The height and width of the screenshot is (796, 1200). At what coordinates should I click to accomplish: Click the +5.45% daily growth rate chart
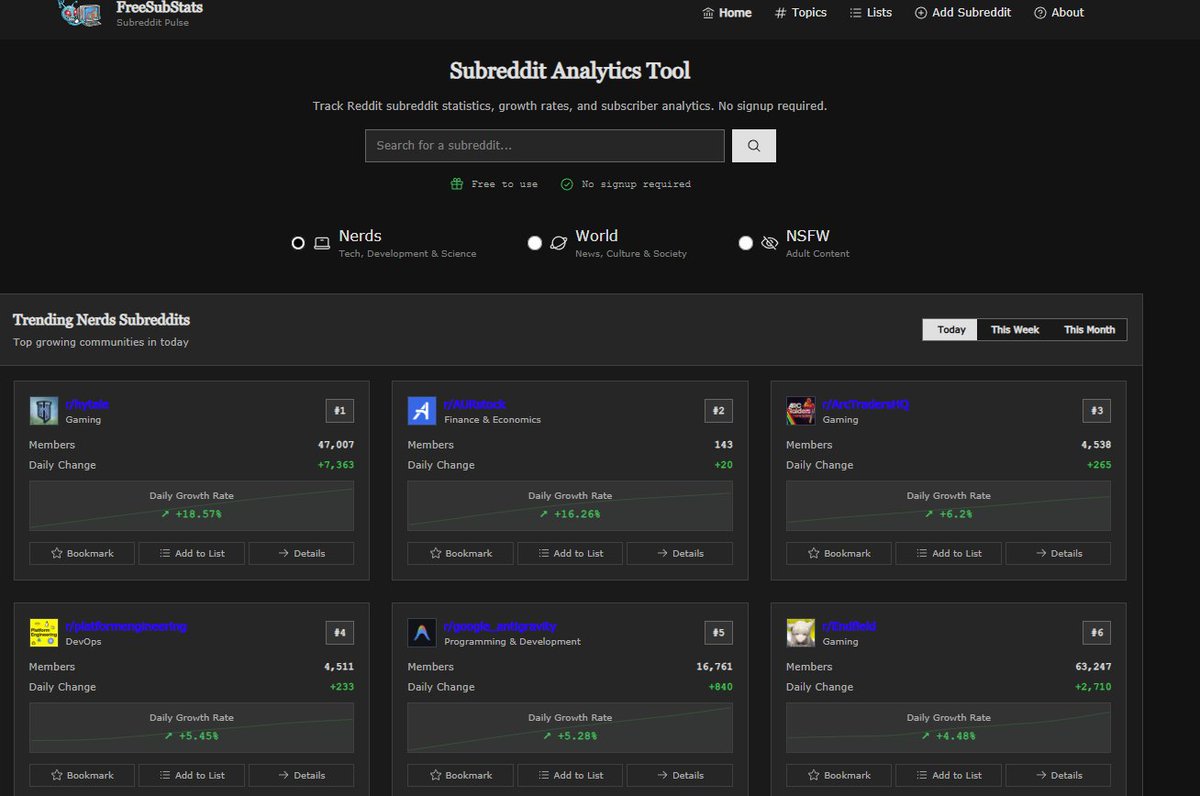tap(191, 727)
